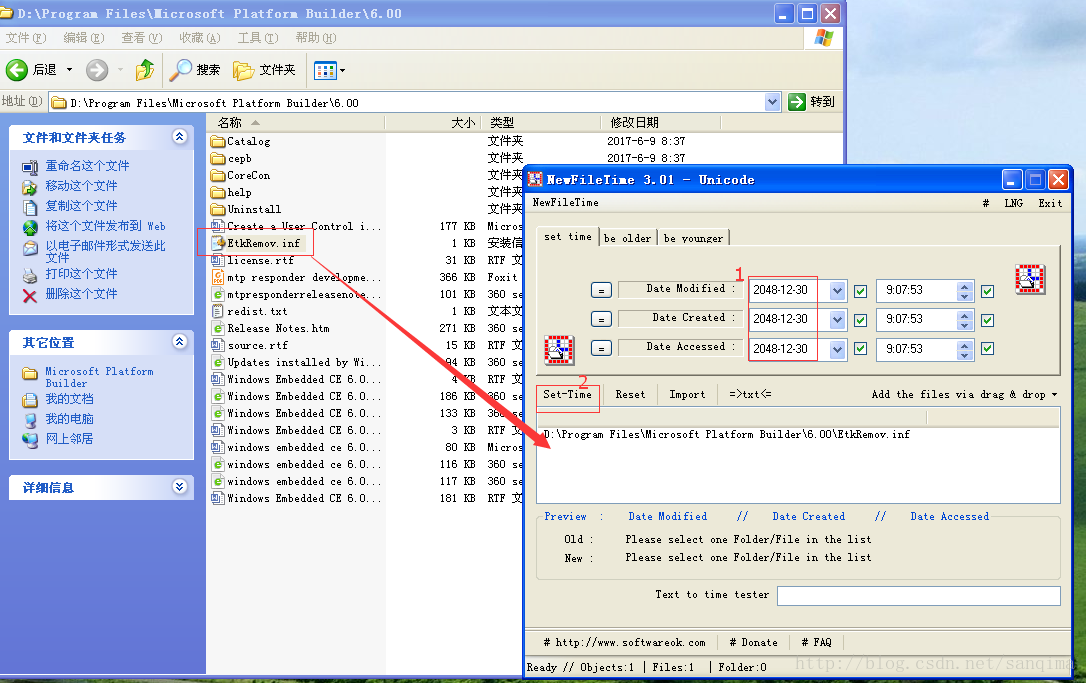1086x683 pixels.
Task: Open the My Network Places icon
Action: [x=30, y=439]
